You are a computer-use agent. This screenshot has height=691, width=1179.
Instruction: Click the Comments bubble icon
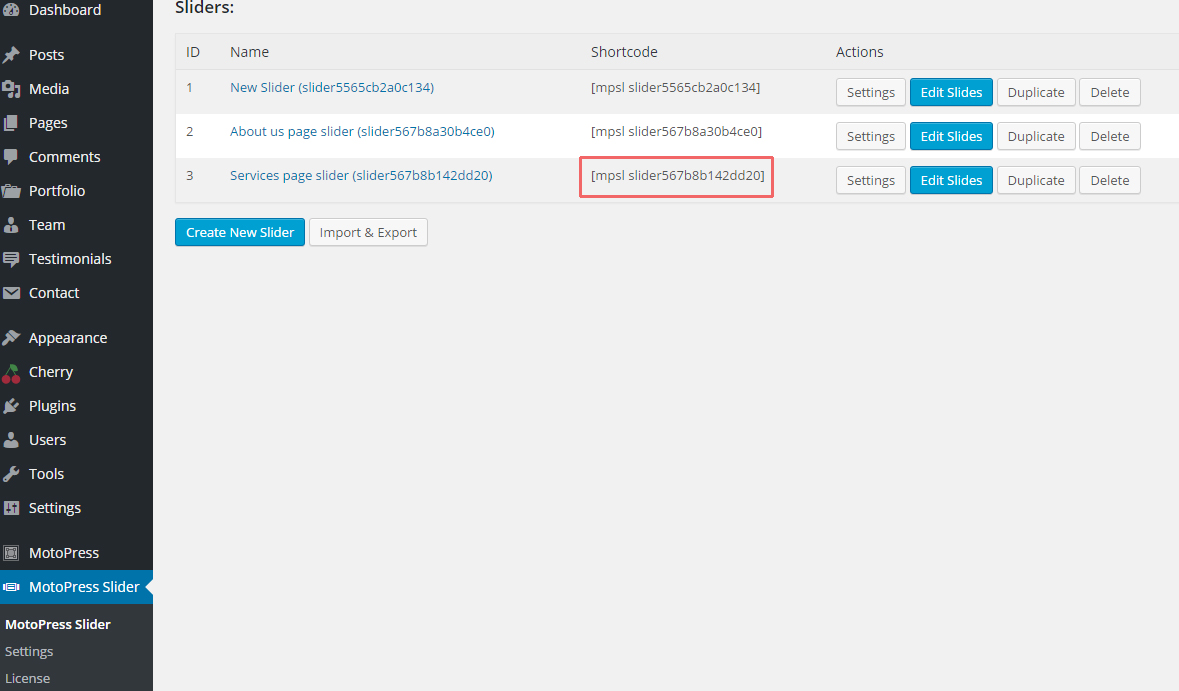point(11,156)
